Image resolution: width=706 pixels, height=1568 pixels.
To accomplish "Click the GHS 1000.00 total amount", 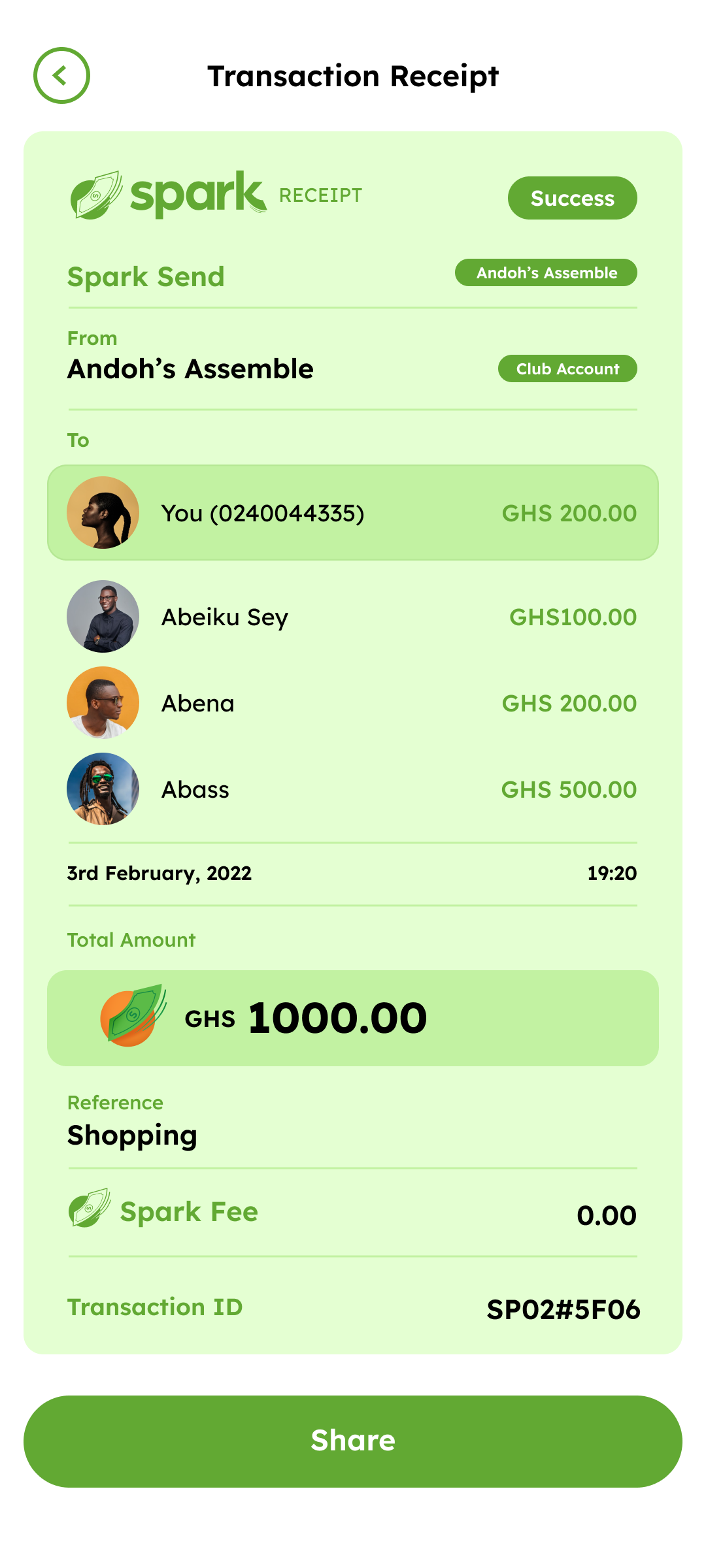I will (337, 1018).
